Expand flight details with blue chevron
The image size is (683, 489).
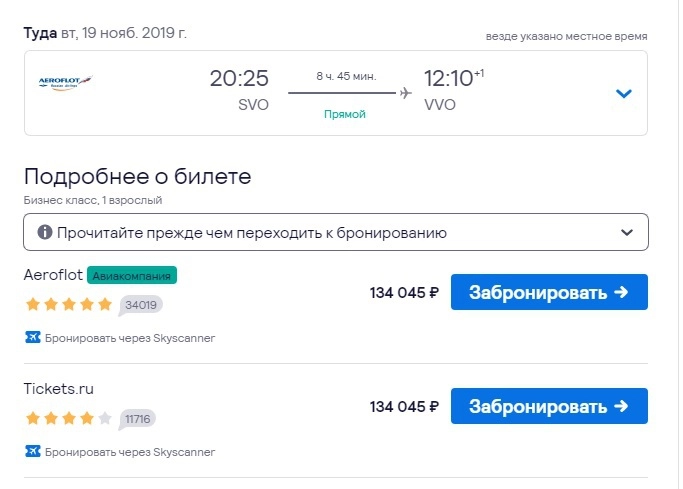pyautogui.click(x=624, y=94)
